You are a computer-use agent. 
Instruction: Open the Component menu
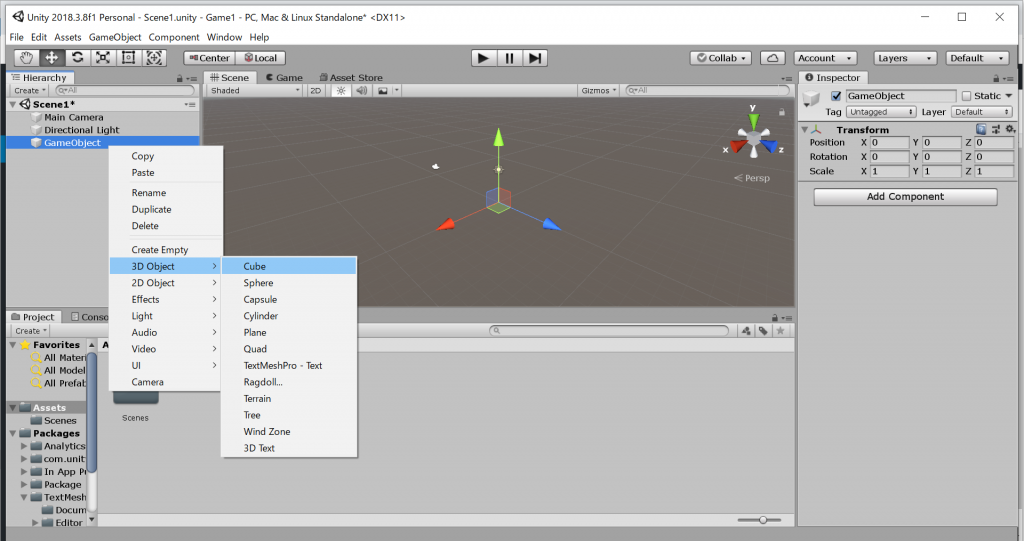point(174,37)
